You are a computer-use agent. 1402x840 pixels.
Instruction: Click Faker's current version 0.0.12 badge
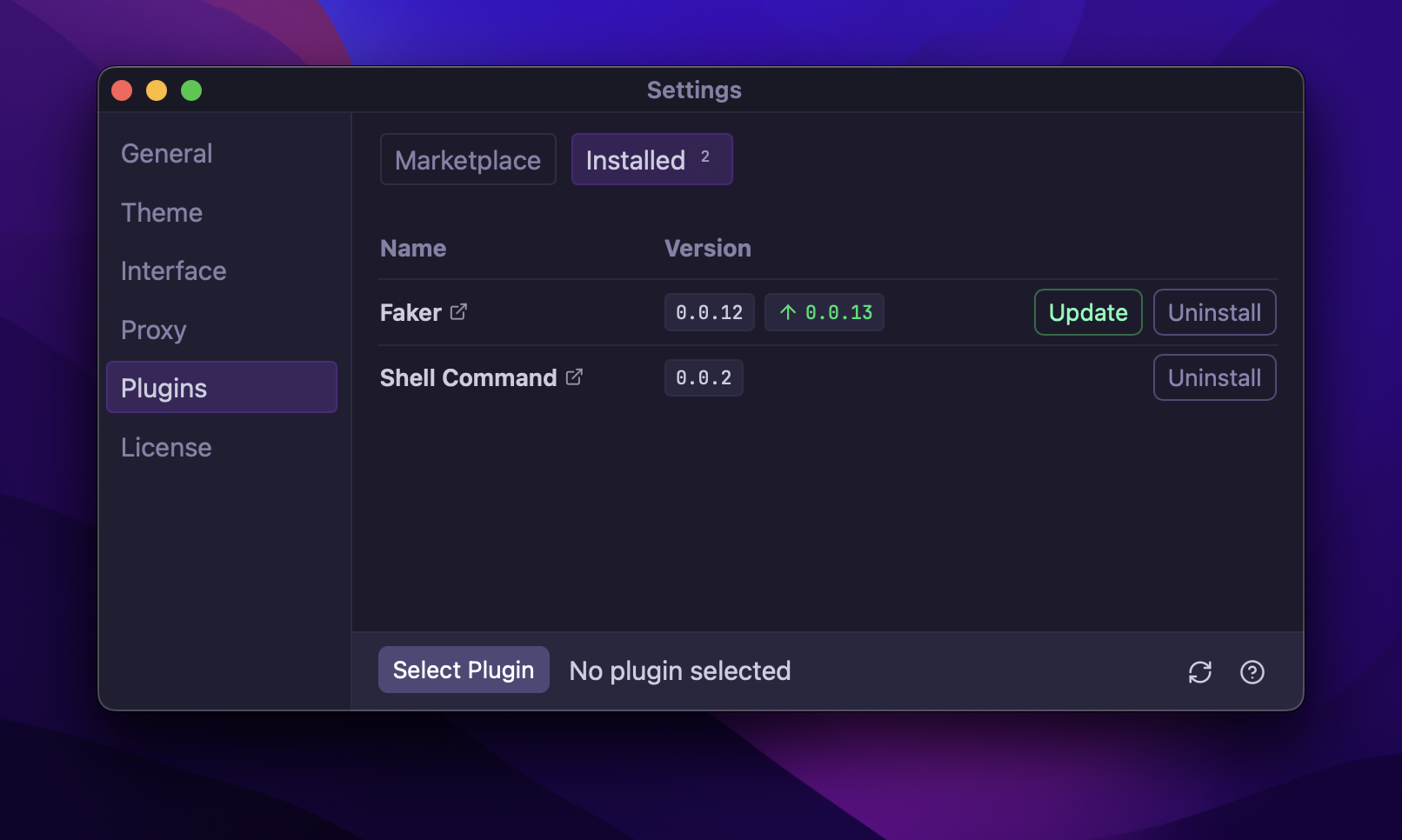coord(709,312)
